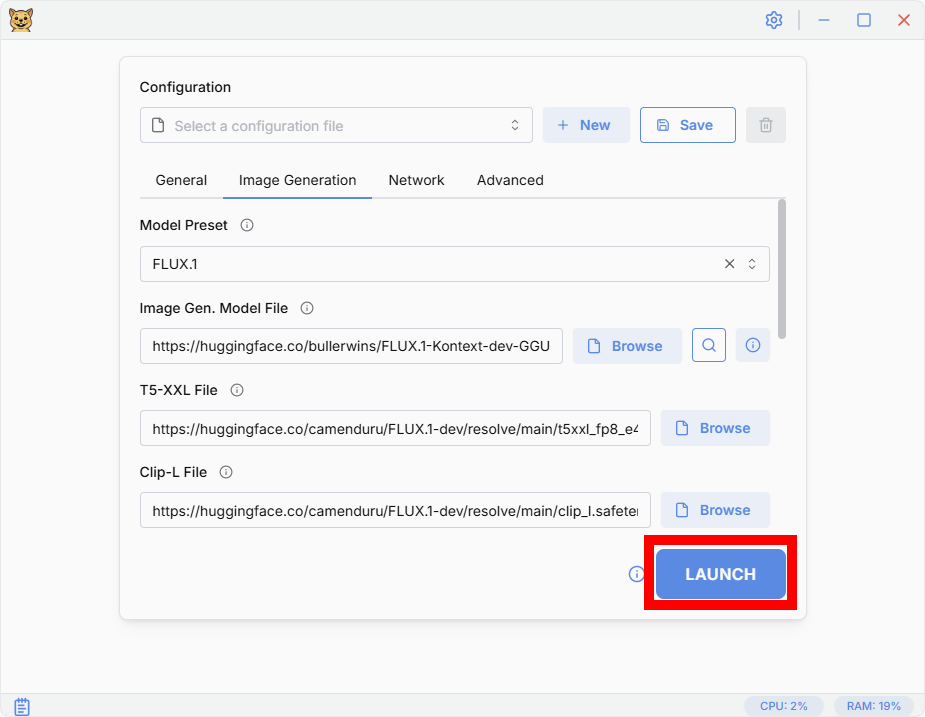This screenshot has width=925, height=717.
Task: Clear the FLUX.1 model preset
Action: [x=729, y=264]
